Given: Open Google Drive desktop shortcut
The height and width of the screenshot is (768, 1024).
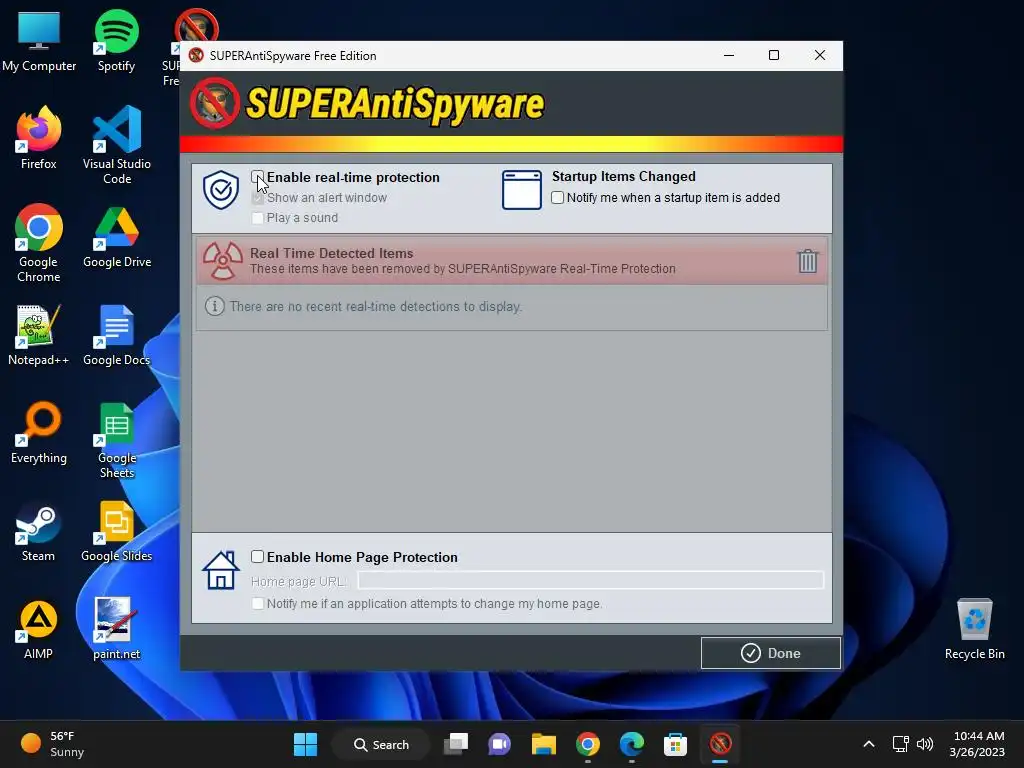Looking at the screenshot, I should tap(117, 236).
